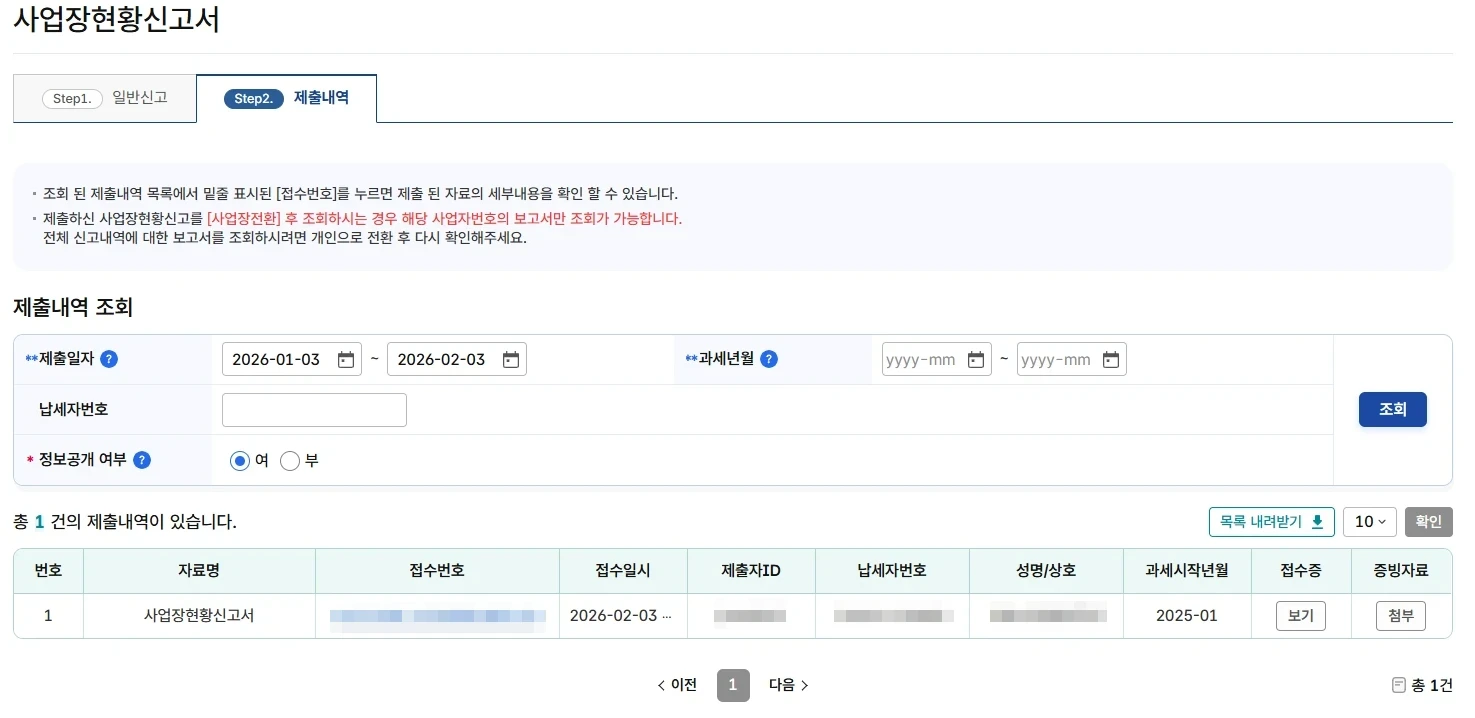Select 부 radio button for 정보공개
Viewport: 1475px width, 718px height.
coord(290,461)
